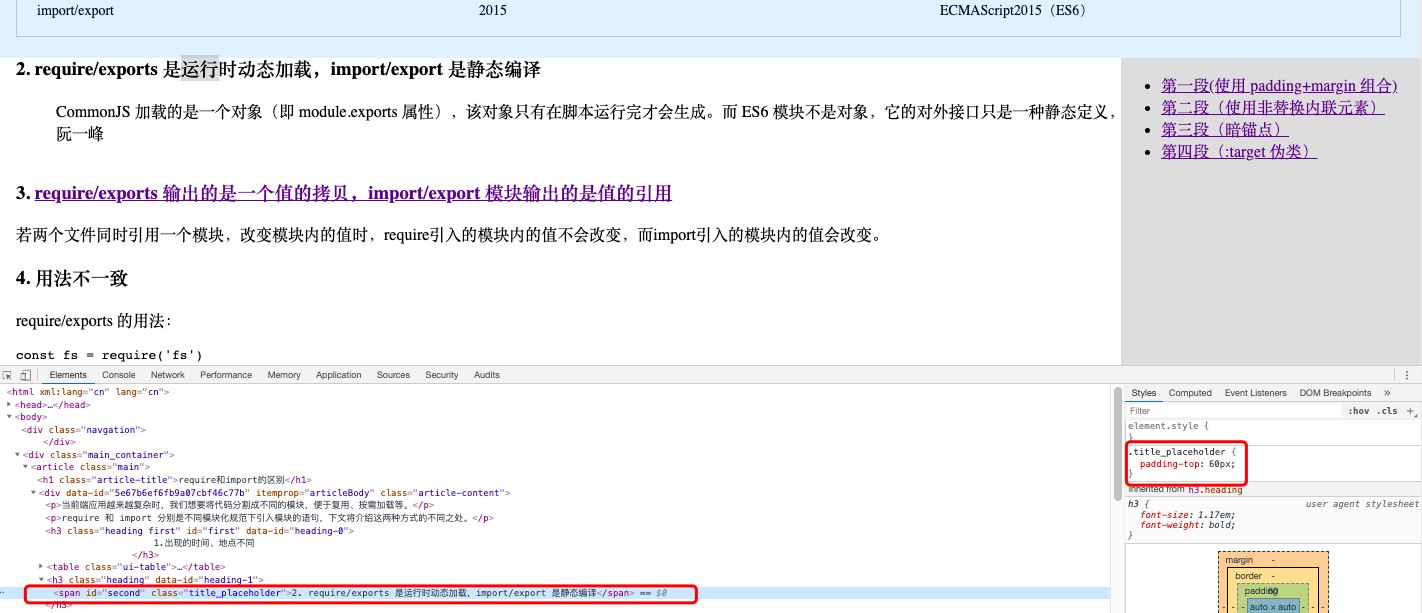Open the Console tab
This screenshot has width=1422, height=613.
[x=119, y=375]
